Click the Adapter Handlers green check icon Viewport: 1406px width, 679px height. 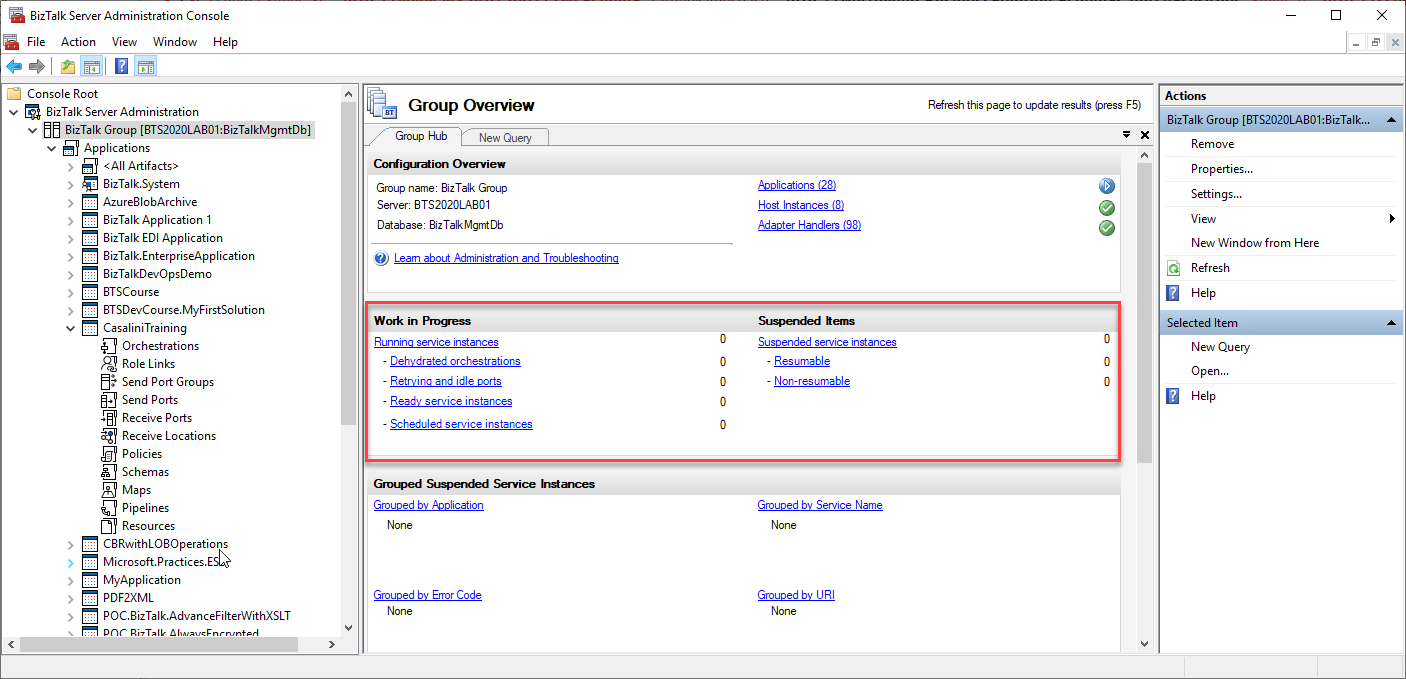(x=1107, y=228)
